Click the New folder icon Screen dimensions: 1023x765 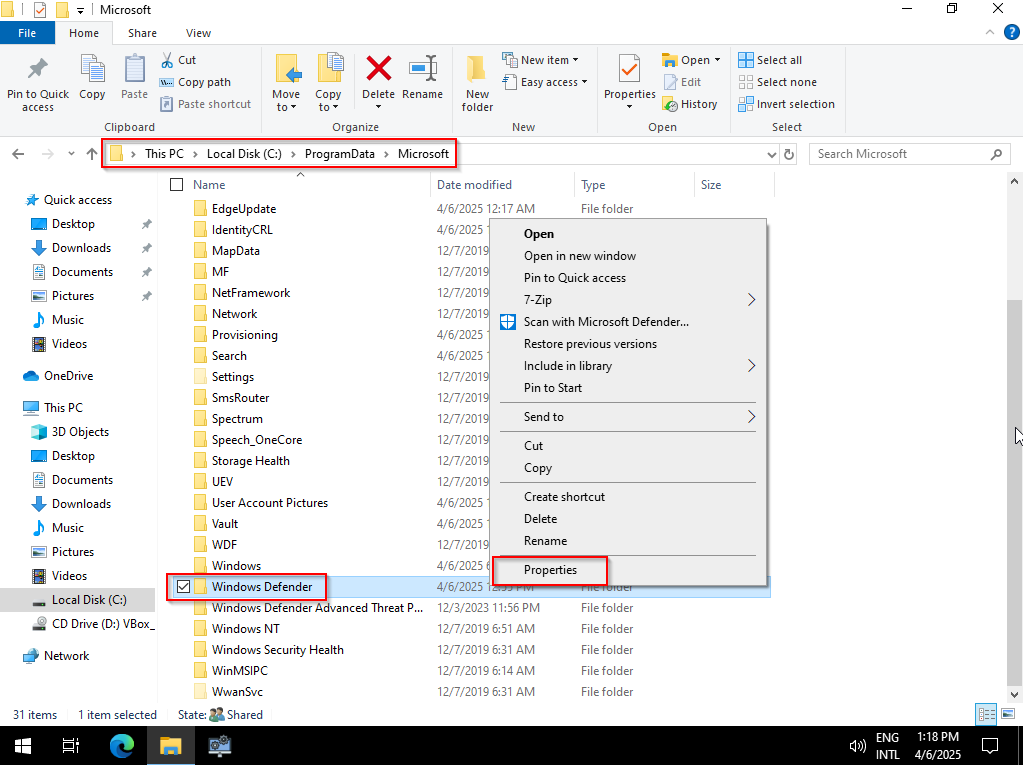point(477,68)
